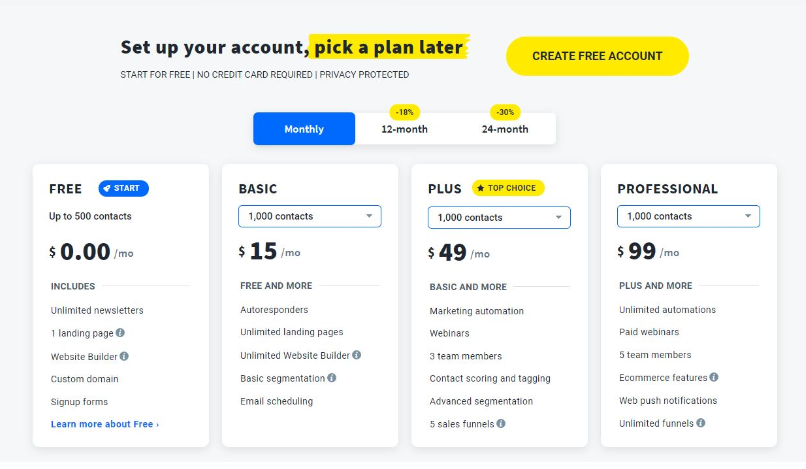Viewport: 806px width, 469px height.
Task: Click CREATE FREE ACCOUNT button
Action: click(x=597, y=56)
